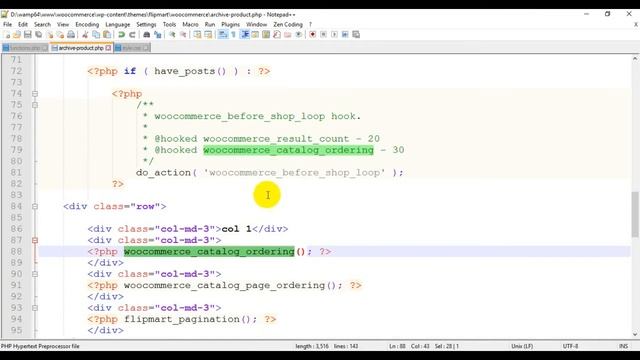Click 'have_posts()' on line 72
The height and width of the screenshot is (360, 640).
pyautogui.click(x=190, y=71)
